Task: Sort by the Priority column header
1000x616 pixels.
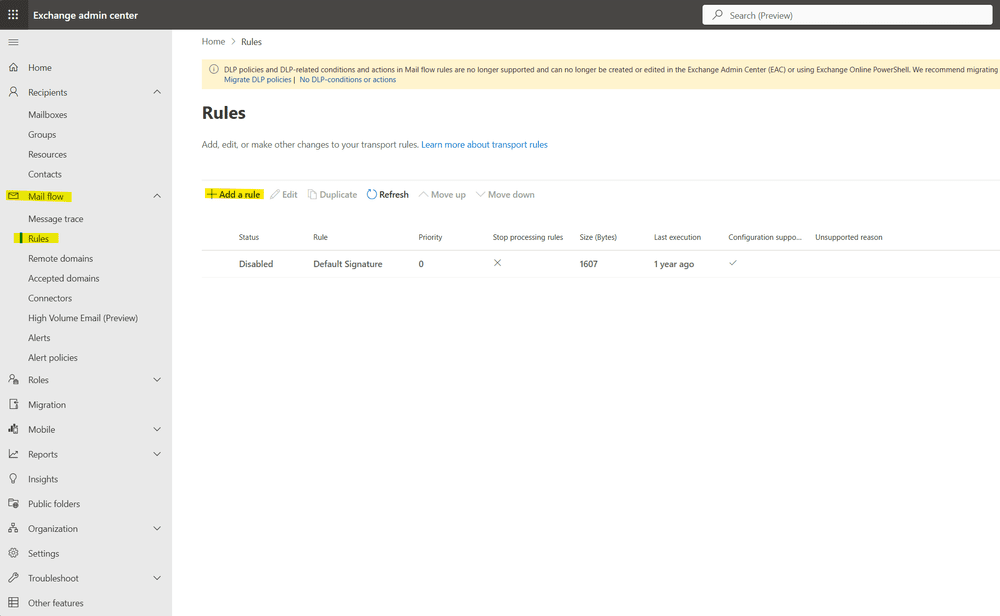Action: click(430, 237)
